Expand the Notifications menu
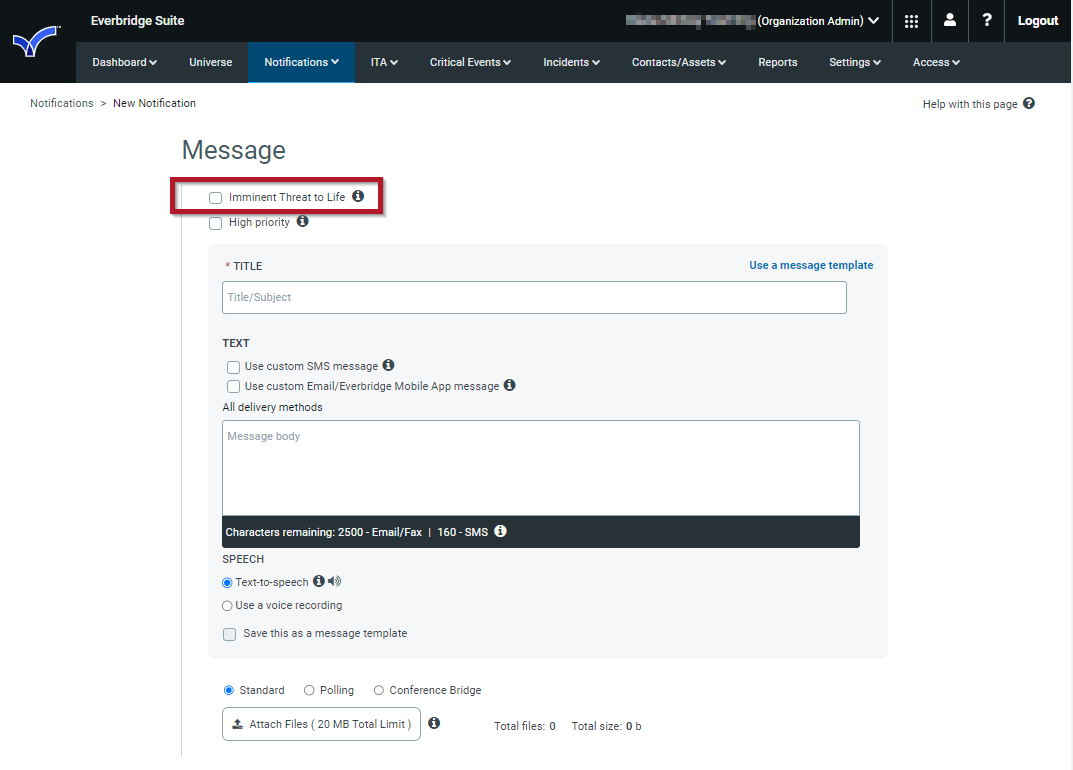 coord(301,62)
